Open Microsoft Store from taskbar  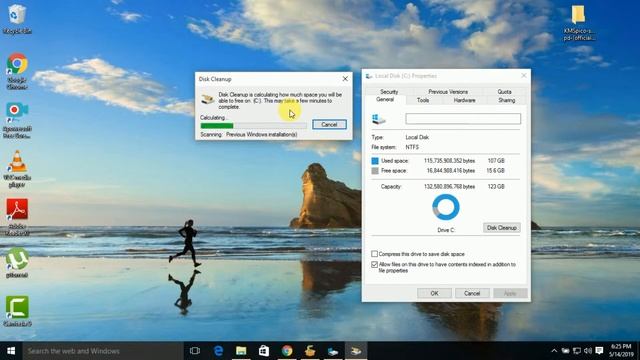point(264,351)
